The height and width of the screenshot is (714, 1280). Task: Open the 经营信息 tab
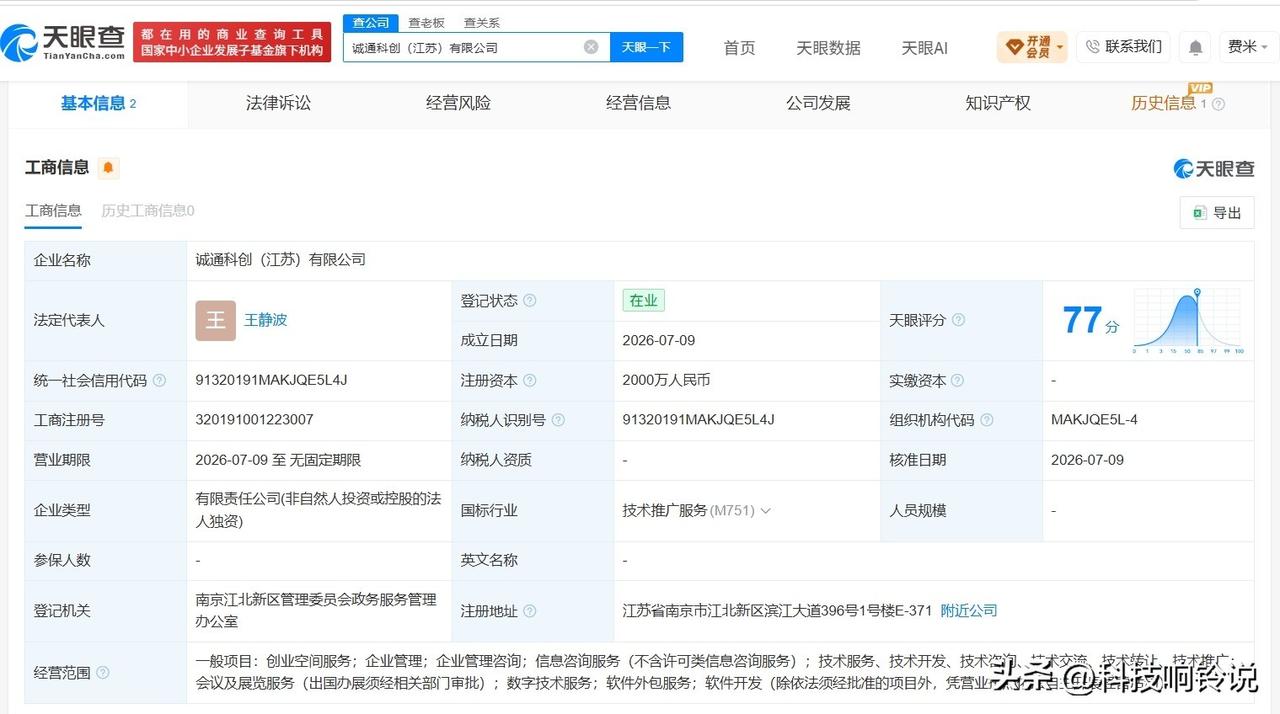(x=638, y=103)
